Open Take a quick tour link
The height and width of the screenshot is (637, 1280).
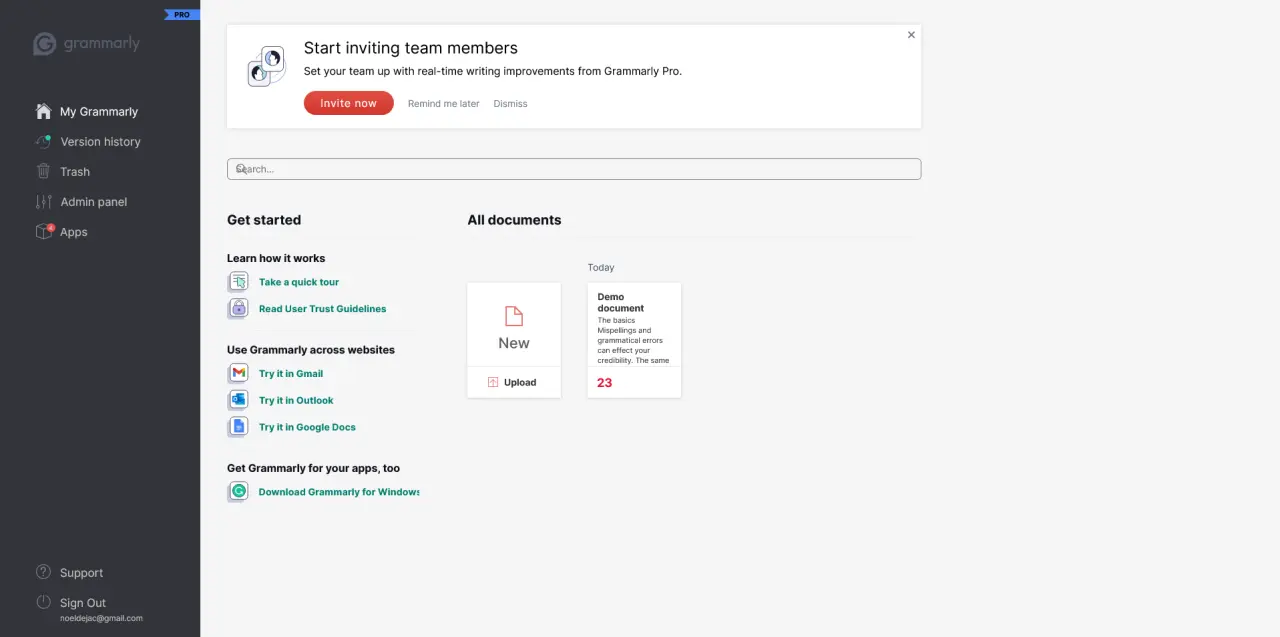(299, 282)
